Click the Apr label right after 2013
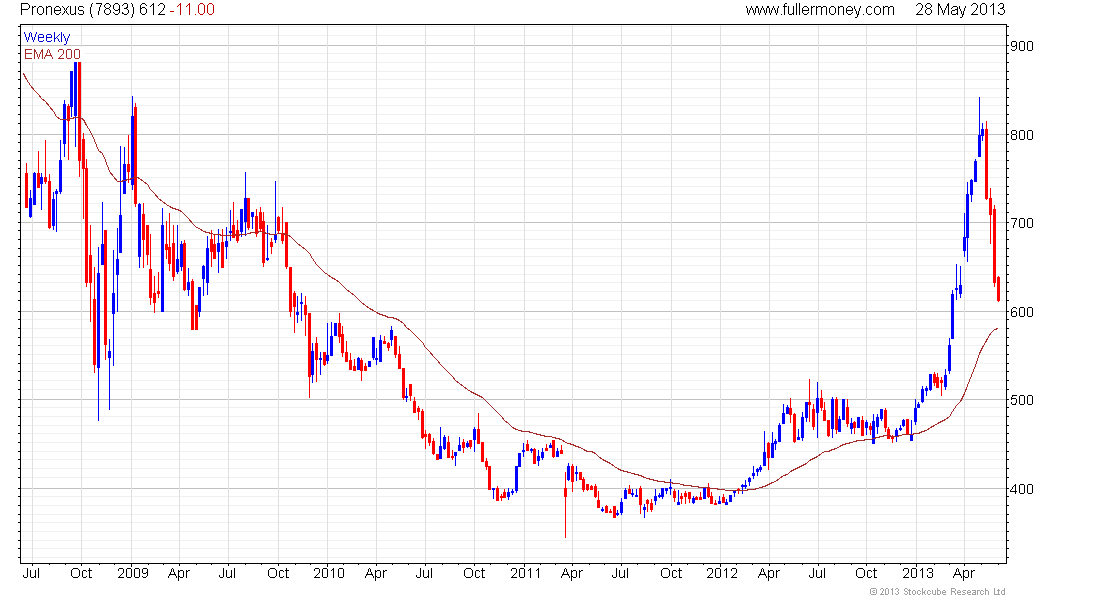This screenshot has height=600, width=1100. click(964, 573)
